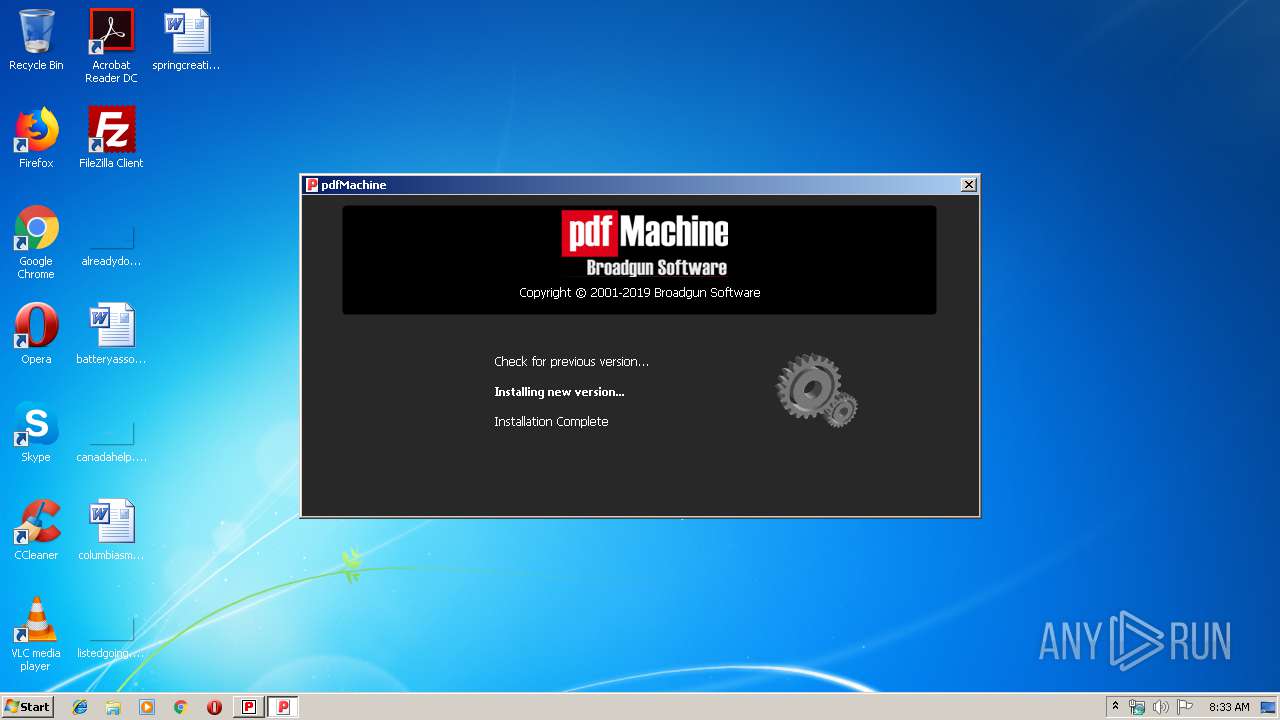Open the springcreati... Word document
This screenshot has width=1280, height=720.
coord(186,41)
